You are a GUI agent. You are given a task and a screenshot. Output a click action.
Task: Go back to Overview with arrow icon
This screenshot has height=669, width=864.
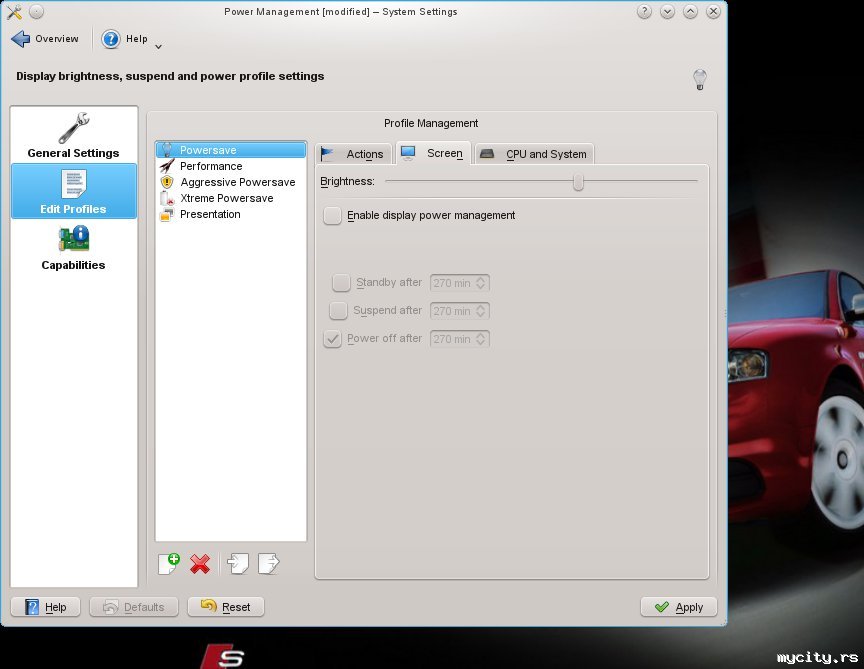21,39
